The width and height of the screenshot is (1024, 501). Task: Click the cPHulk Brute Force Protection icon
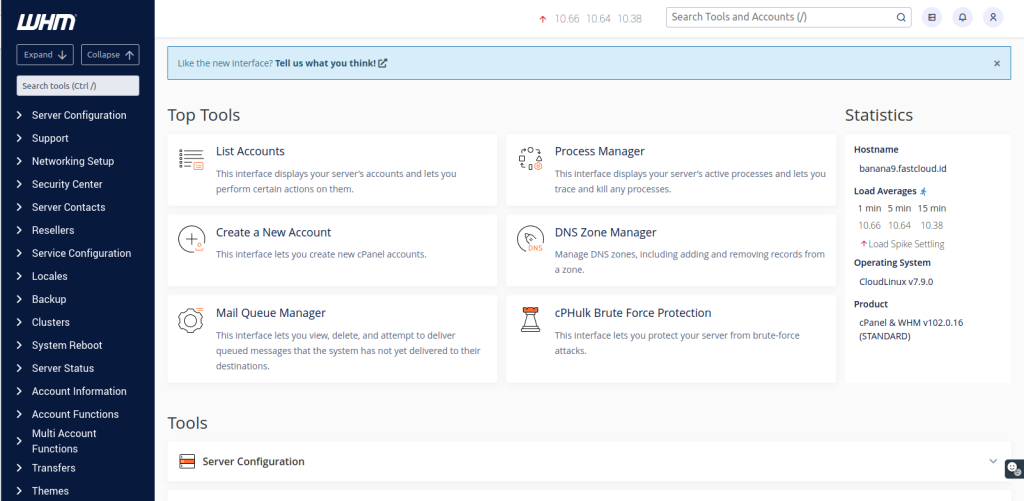click(x=530, y=320)
